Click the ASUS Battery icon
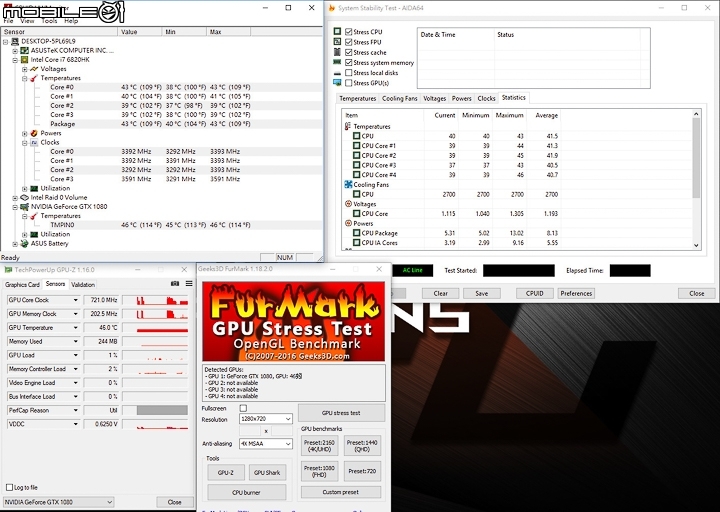This screenshot has width=720, height=512. tap(24, 243)
